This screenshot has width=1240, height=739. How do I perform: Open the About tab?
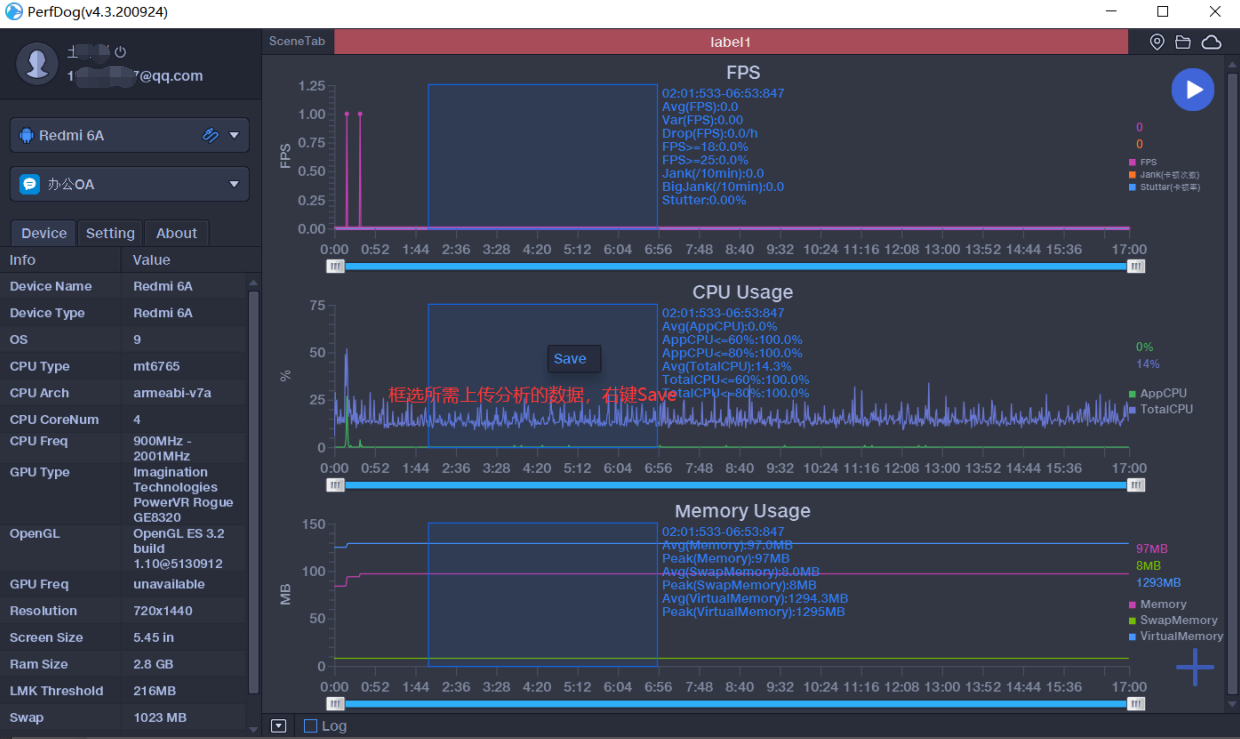pyautogui.click(x=176, y=233)
